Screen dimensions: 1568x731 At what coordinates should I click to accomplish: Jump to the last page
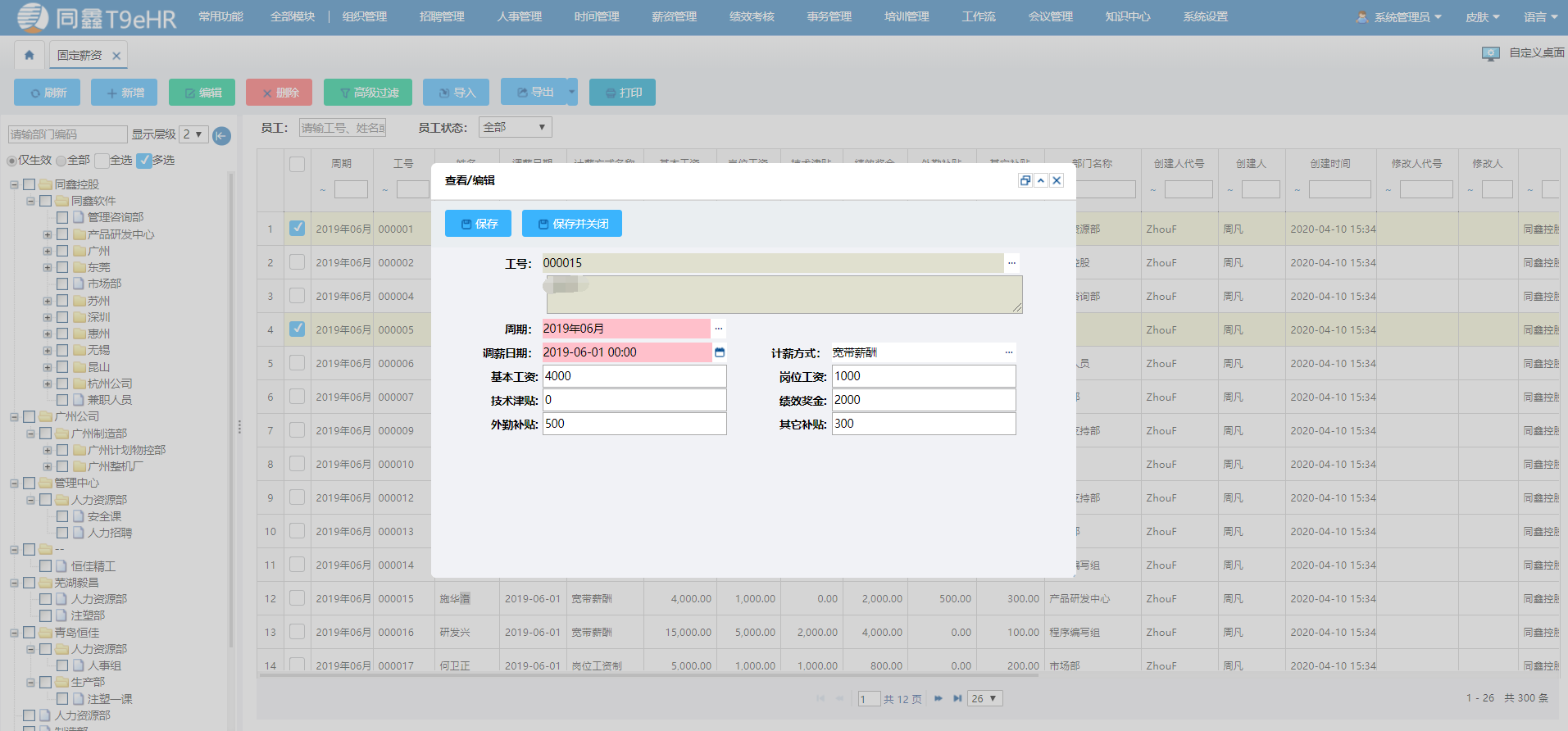tap(957, 698)
